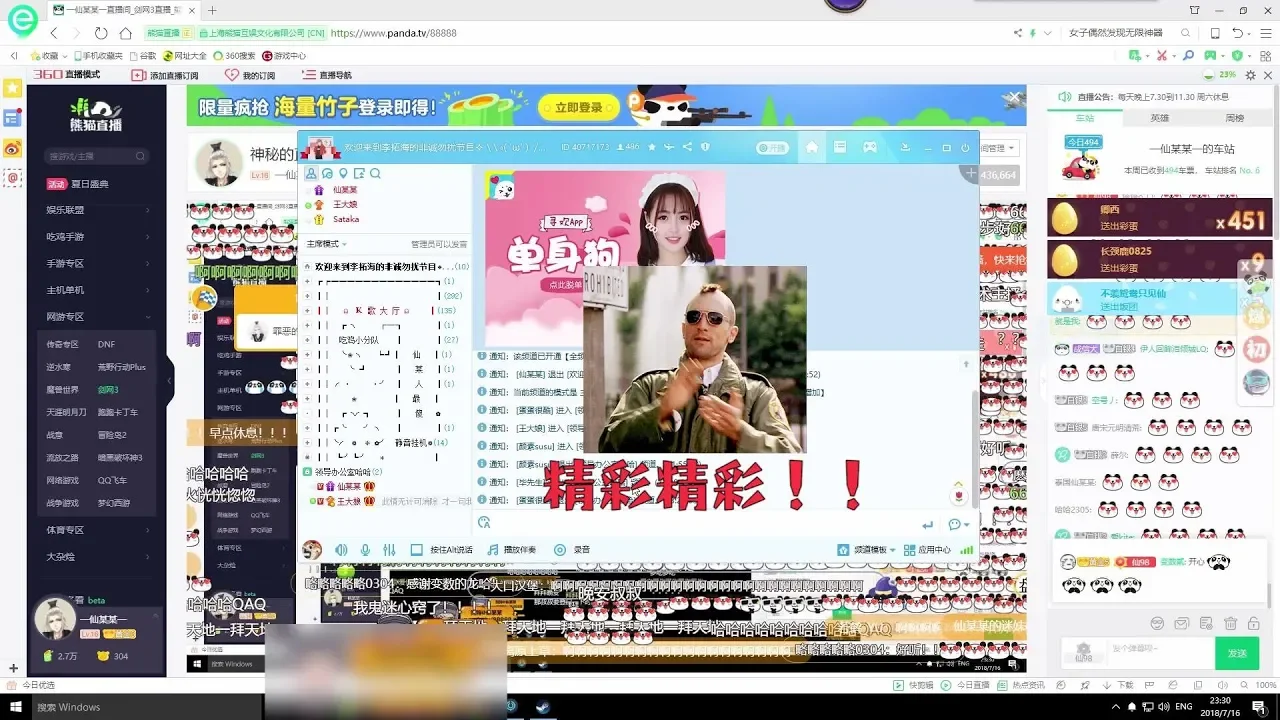1280x720 pixels.
Task: Click 添加直播订阅 in the toolbar
Action: pyautogui.click(x=166, y=75)
